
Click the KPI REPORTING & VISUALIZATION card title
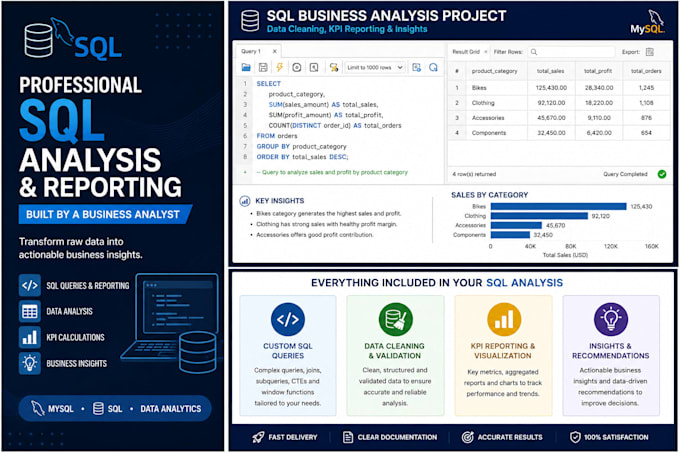503,351
